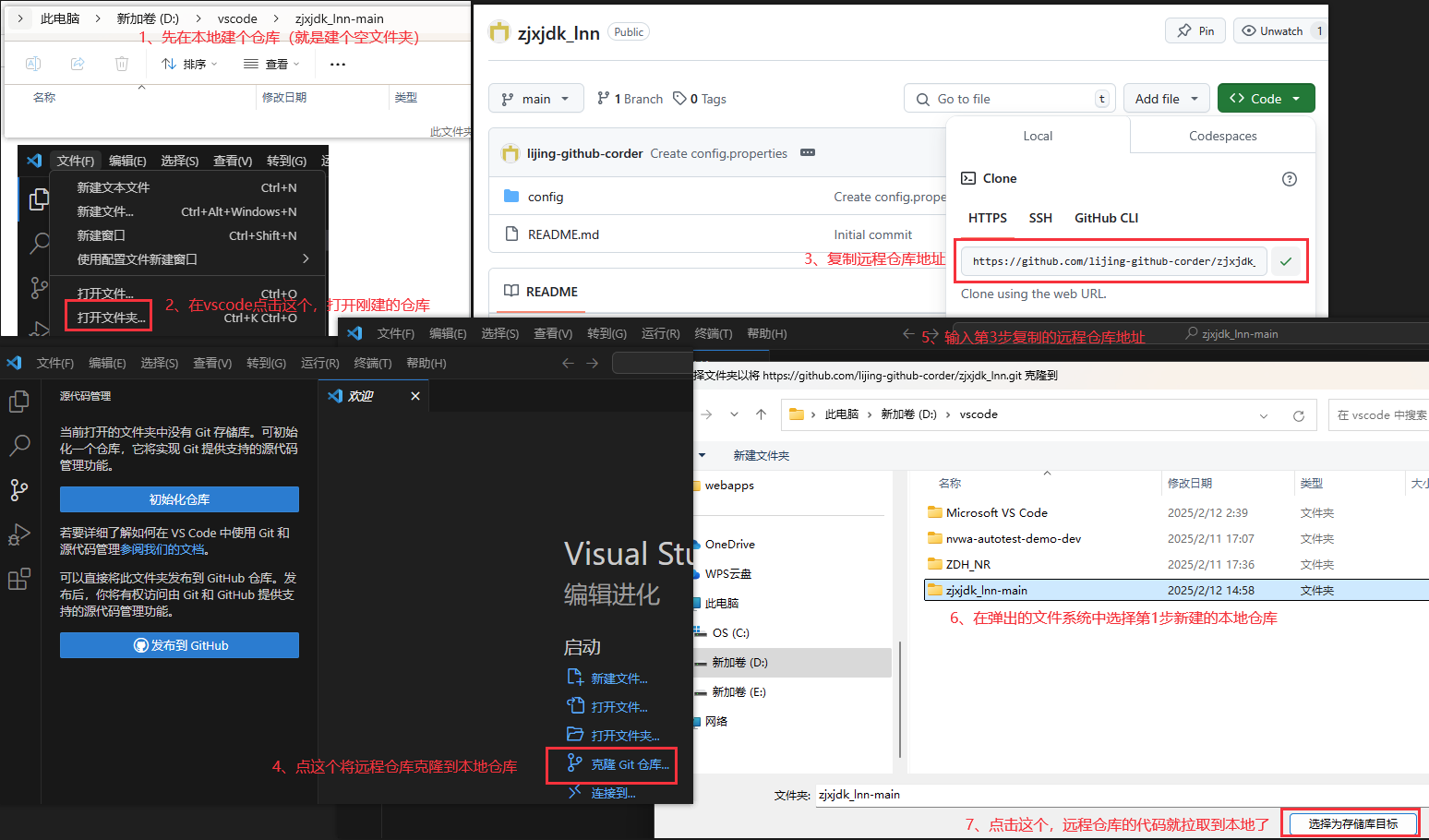Select zjxjdk_lnn-main folder in dialog list
The image size is (1429, 840).
pyautogui.click(x=1176, y=590)
